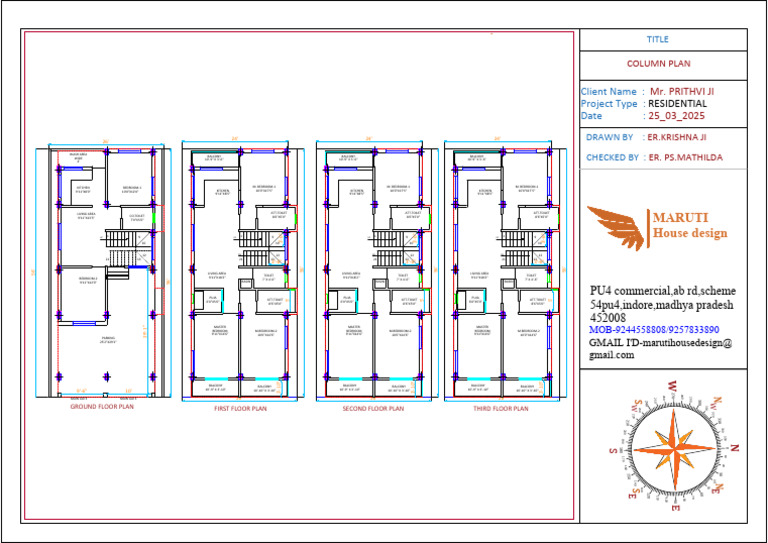This screenshot has height=543, width=768.
Task: Select the S letter on compass
Action: (x=613, y=450)
